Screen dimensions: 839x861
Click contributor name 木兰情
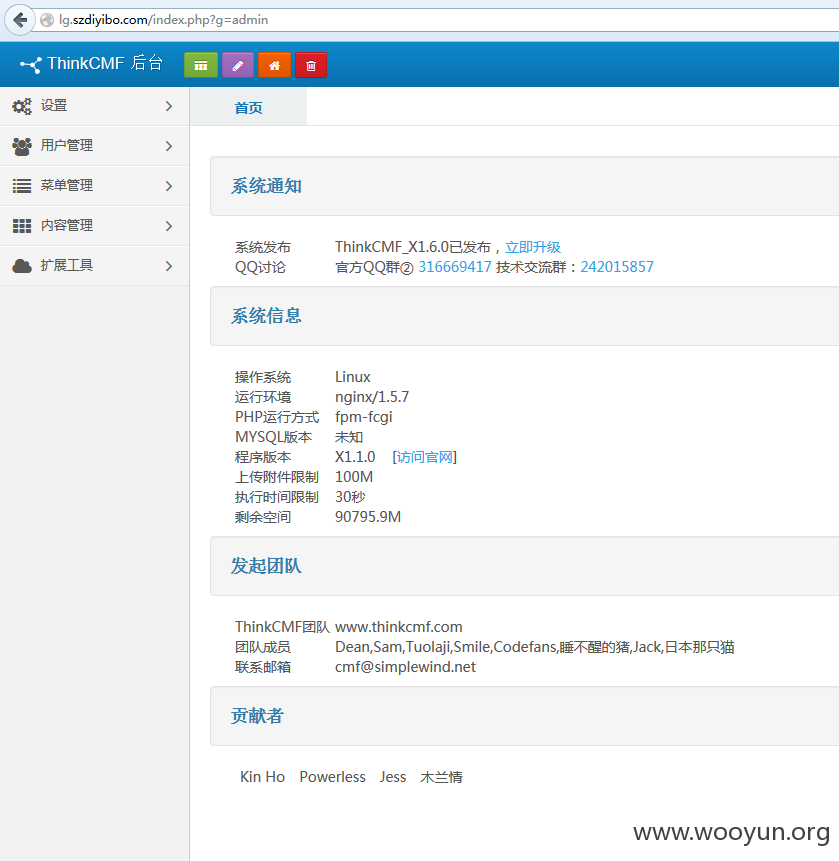pyautogui.click(x=441, y=777)
